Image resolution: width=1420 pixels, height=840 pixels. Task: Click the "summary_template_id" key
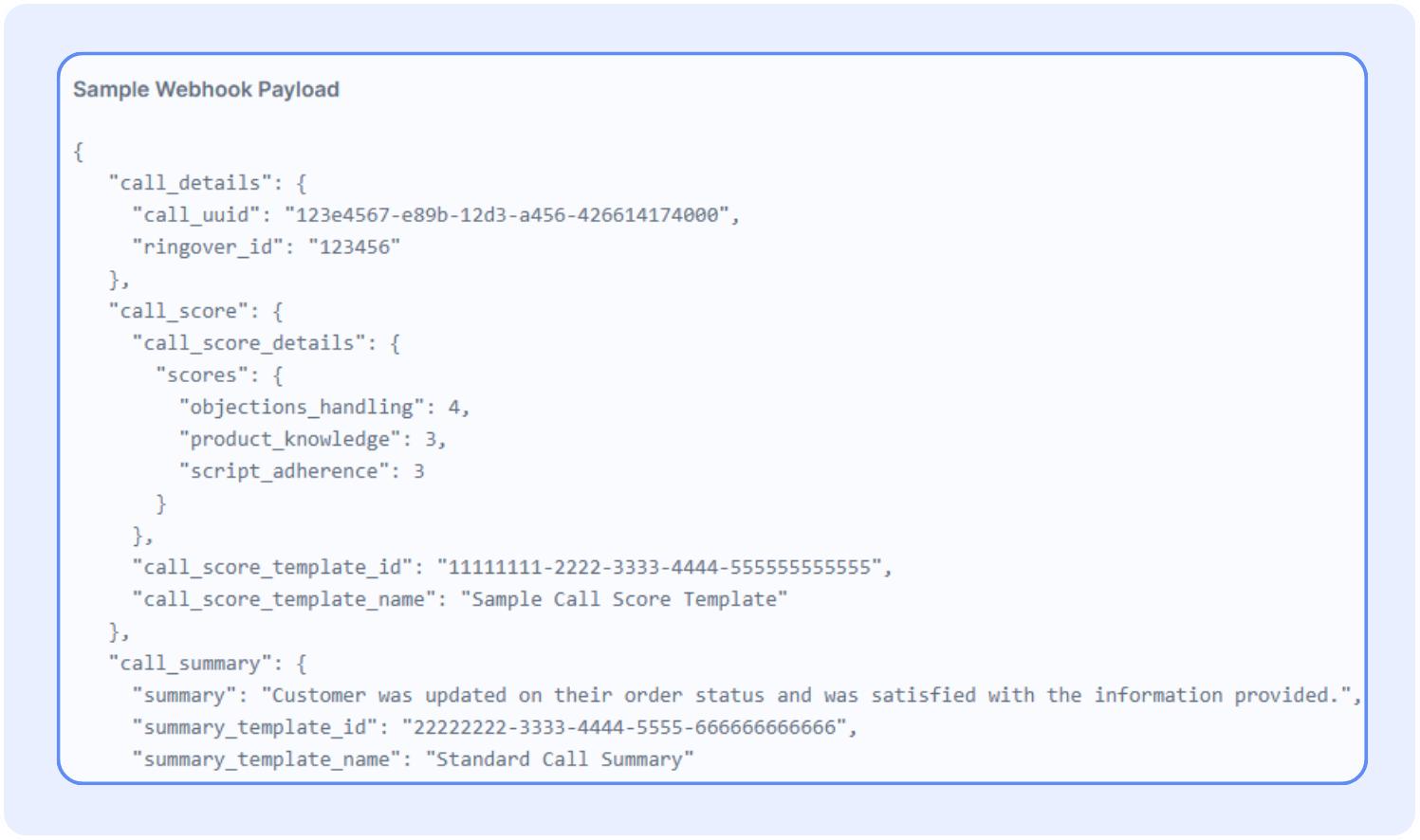260,727
